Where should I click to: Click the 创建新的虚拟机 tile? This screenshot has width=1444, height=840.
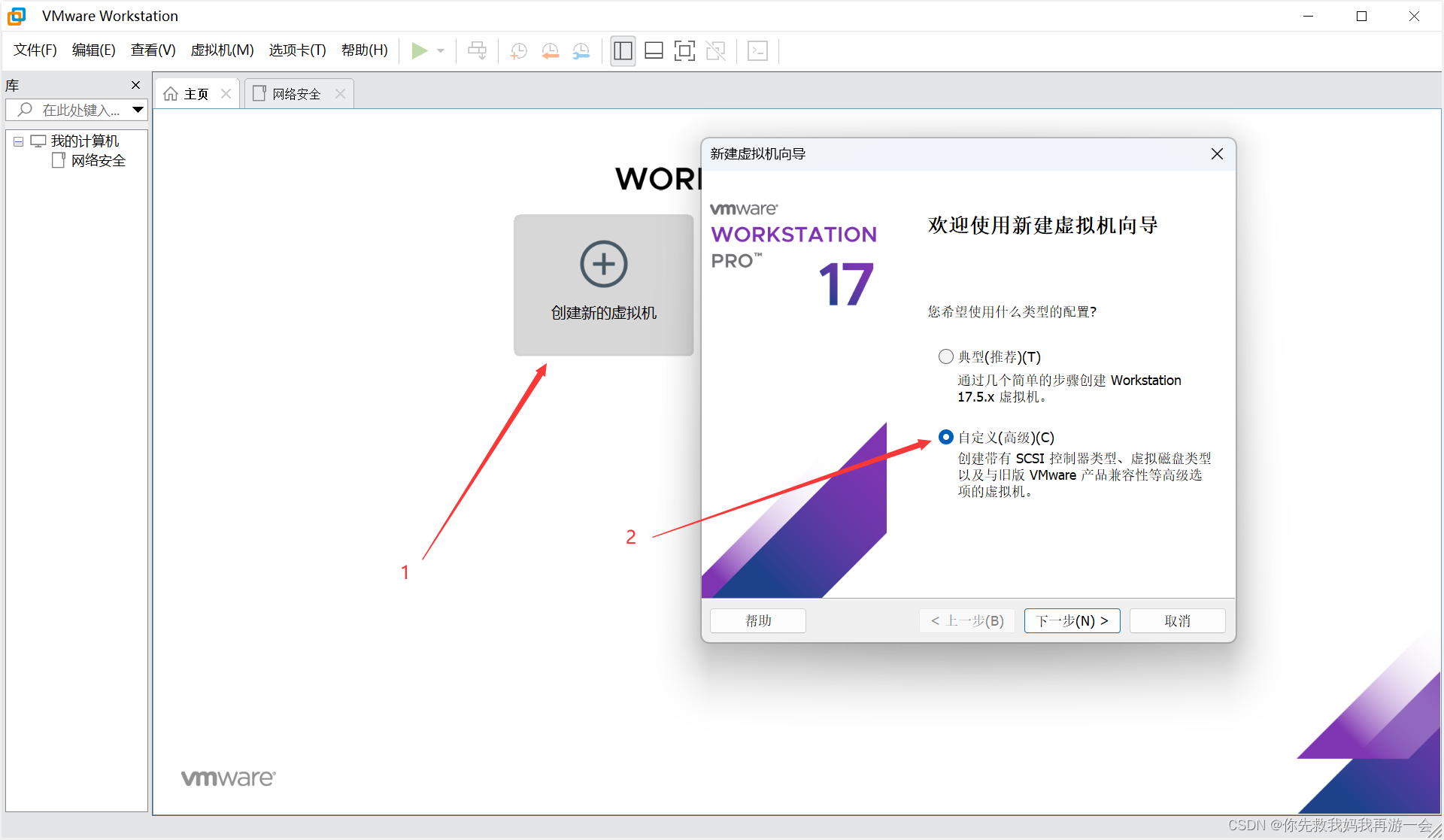603,285
